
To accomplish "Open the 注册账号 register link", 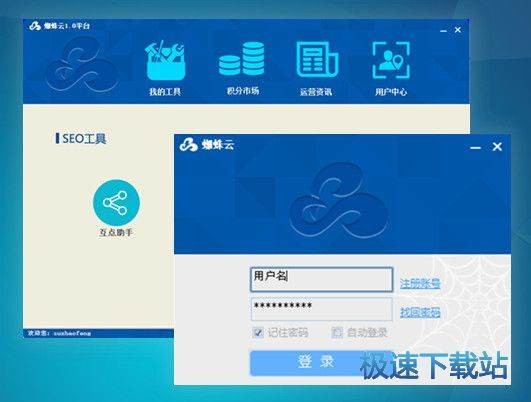I will (x=420, y=283).
